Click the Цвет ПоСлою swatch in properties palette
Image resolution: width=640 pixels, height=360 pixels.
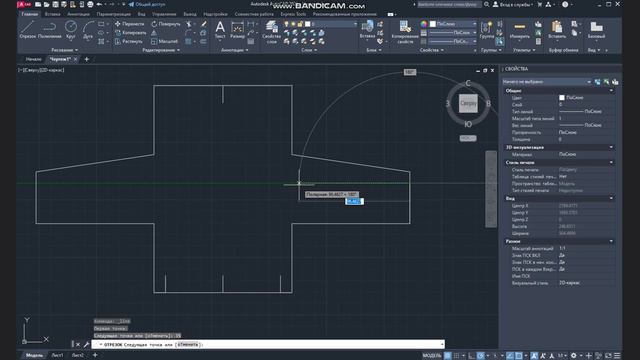(x=562, y=98)
